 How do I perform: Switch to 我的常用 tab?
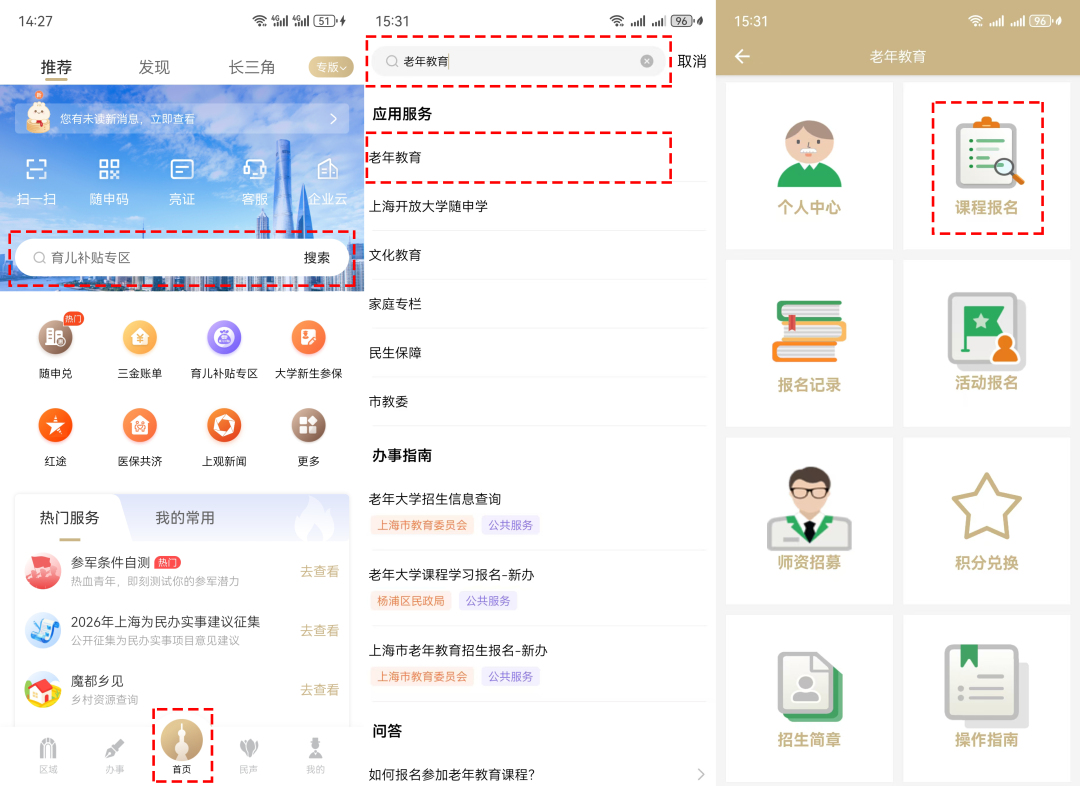point(184,518)
